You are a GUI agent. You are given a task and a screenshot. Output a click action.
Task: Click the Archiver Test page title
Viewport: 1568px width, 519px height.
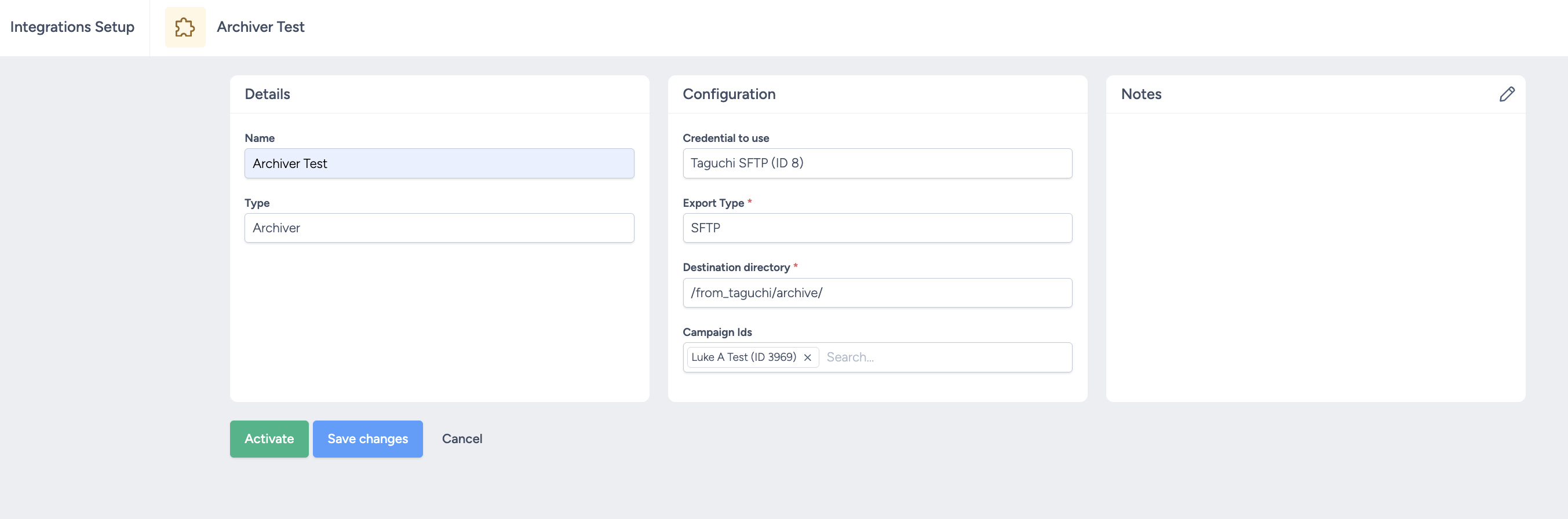(x=260, y=27)
